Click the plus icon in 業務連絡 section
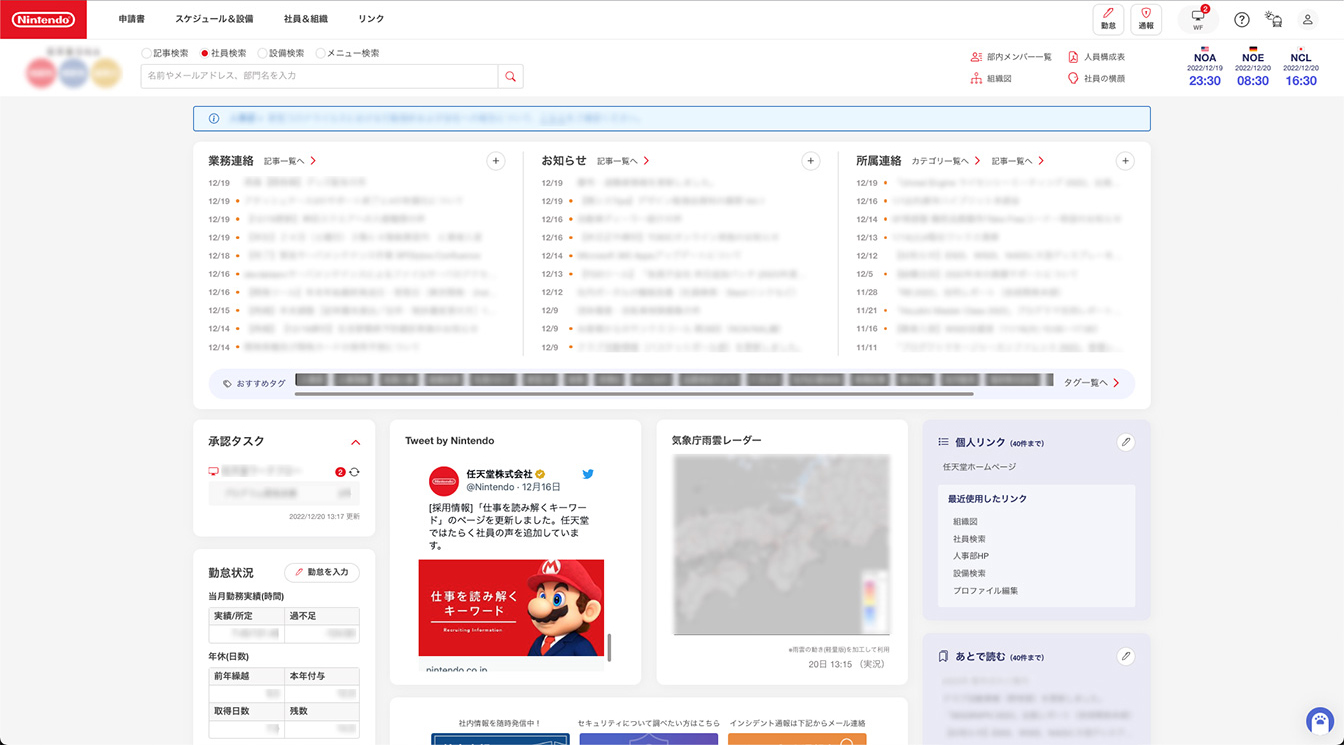The image size is (1344, 745). click(x=496, y=161)
